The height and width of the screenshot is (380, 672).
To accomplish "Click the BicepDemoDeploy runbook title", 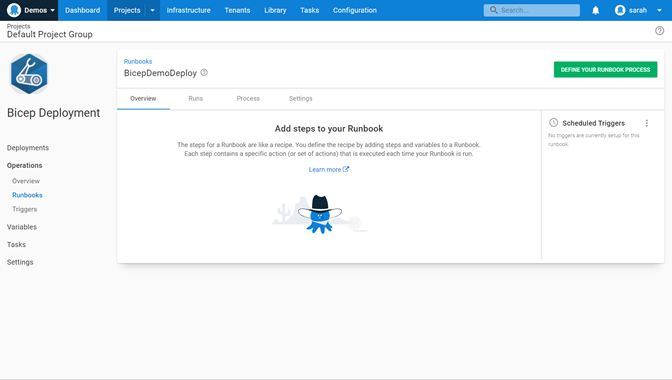I will 160,73.
